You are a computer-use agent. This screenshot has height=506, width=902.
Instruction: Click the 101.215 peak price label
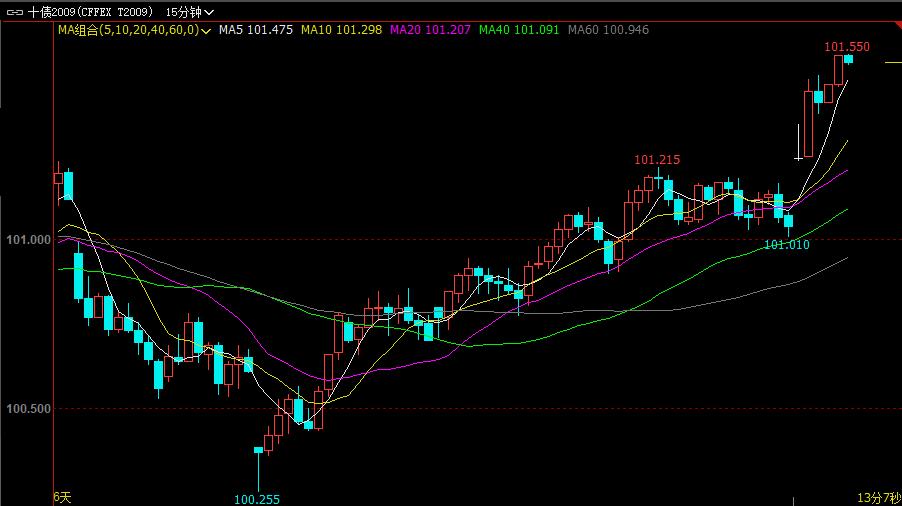point(657,160)
